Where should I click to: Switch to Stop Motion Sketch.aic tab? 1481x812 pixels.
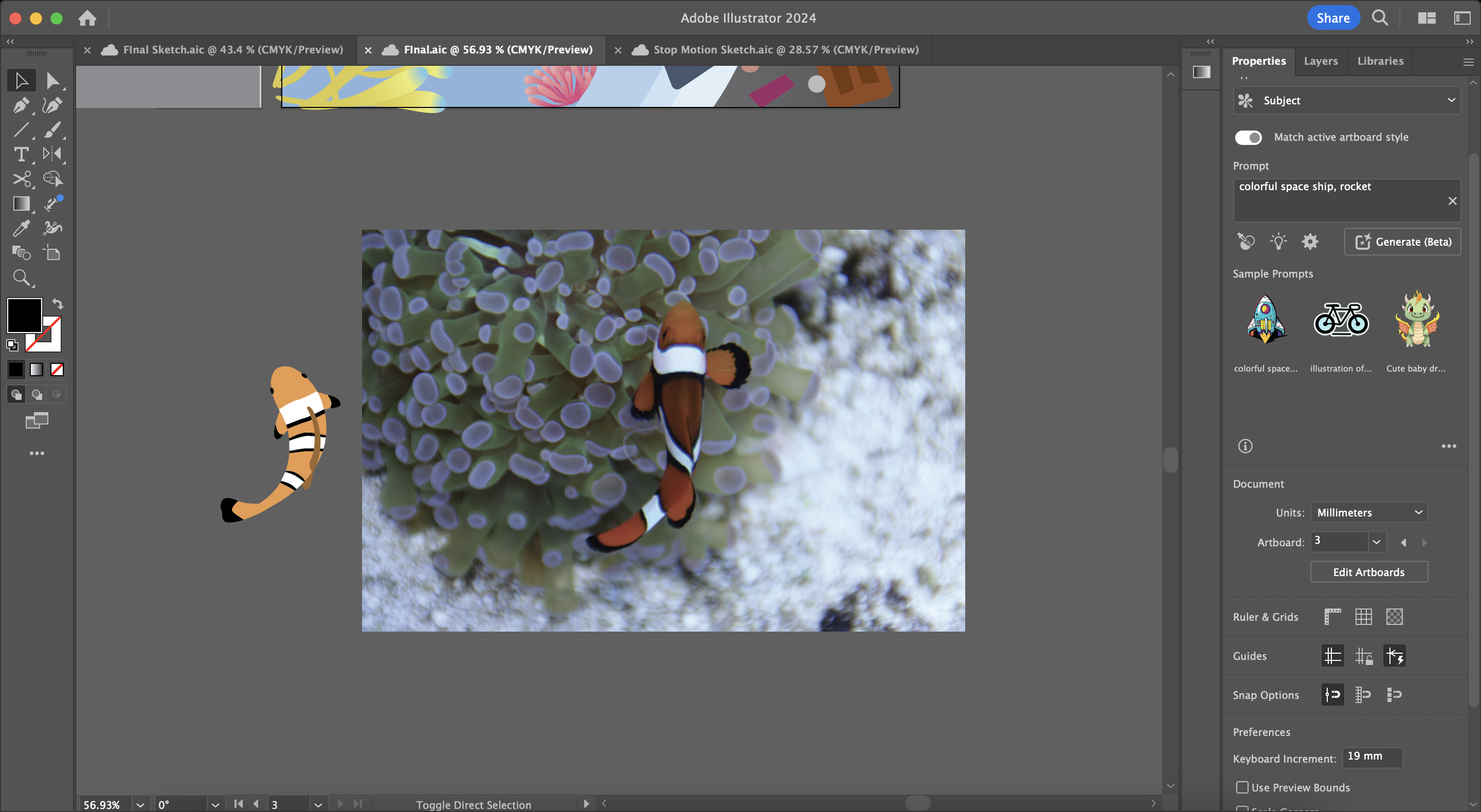click(x=785, y=50)
